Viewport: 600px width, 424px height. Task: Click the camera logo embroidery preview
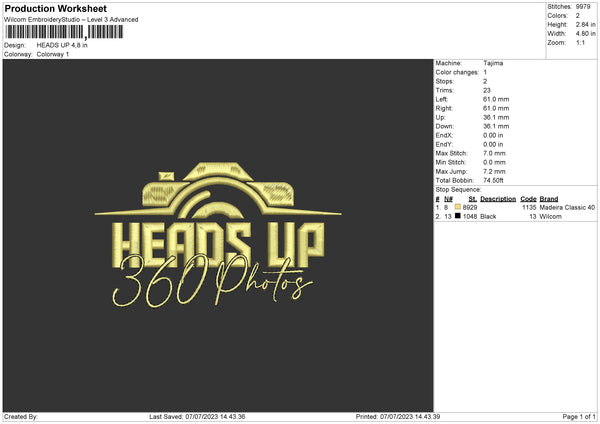218,190
